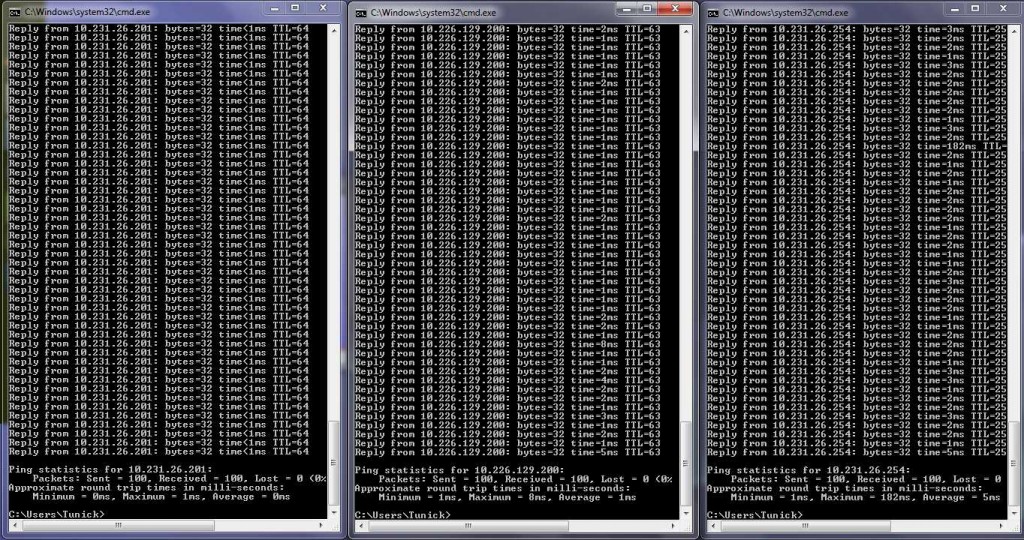
Task: Click vertical scrollbar thumb in 10.231.26.201 window
Action: point(334,462)
